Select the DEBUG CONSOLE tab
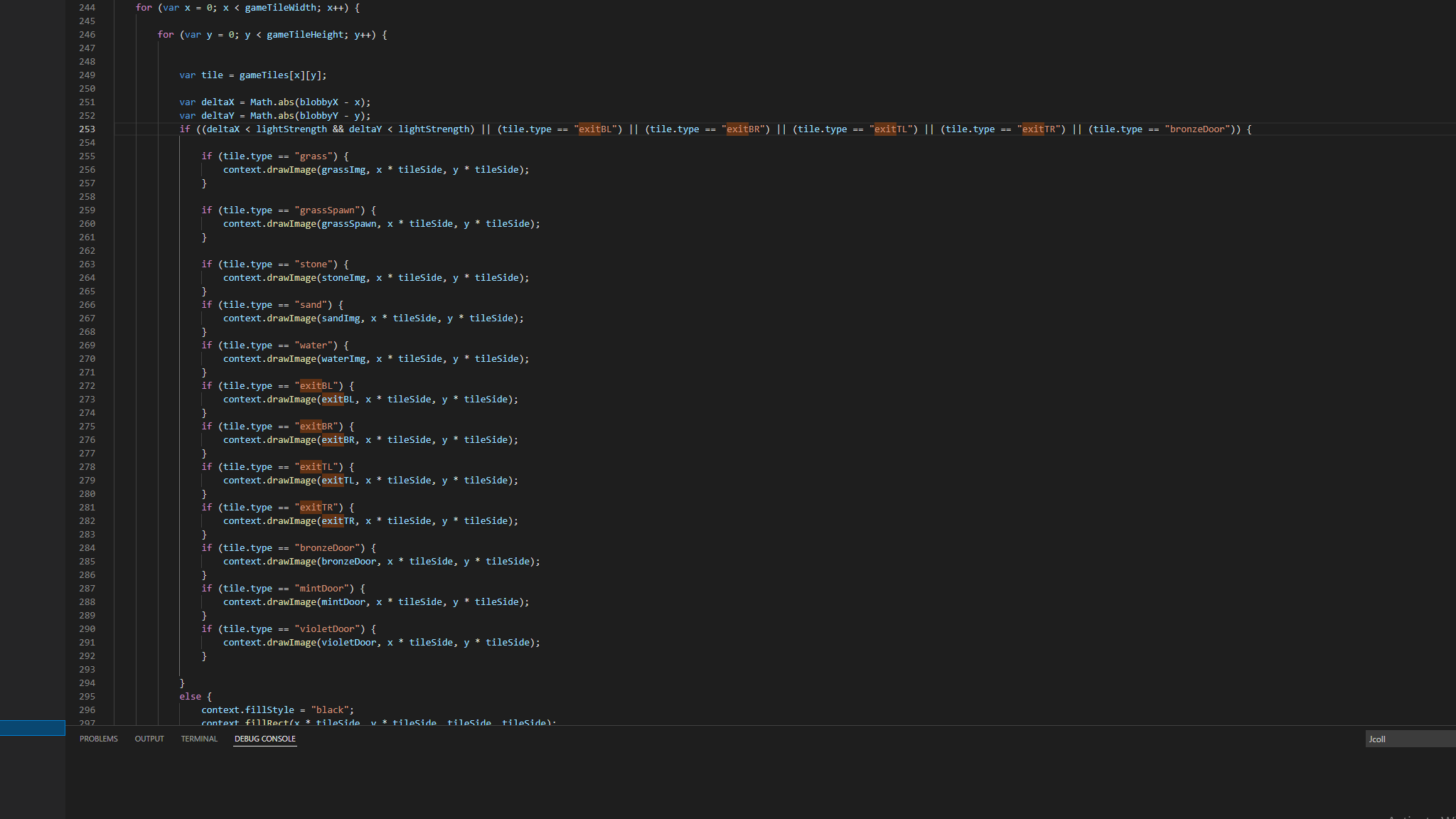Screen dimensions: 1456x819 click(264, 739)
